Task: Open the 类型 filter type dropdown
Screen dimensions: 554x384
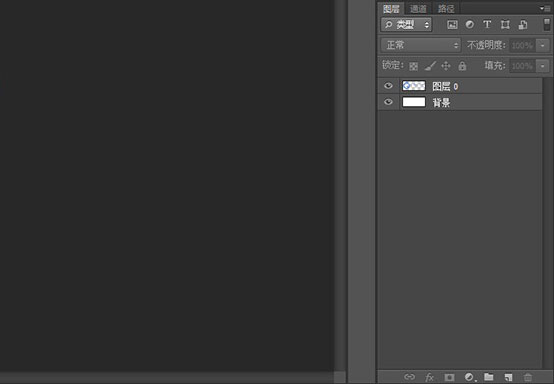Action: [x=406, y=24]
